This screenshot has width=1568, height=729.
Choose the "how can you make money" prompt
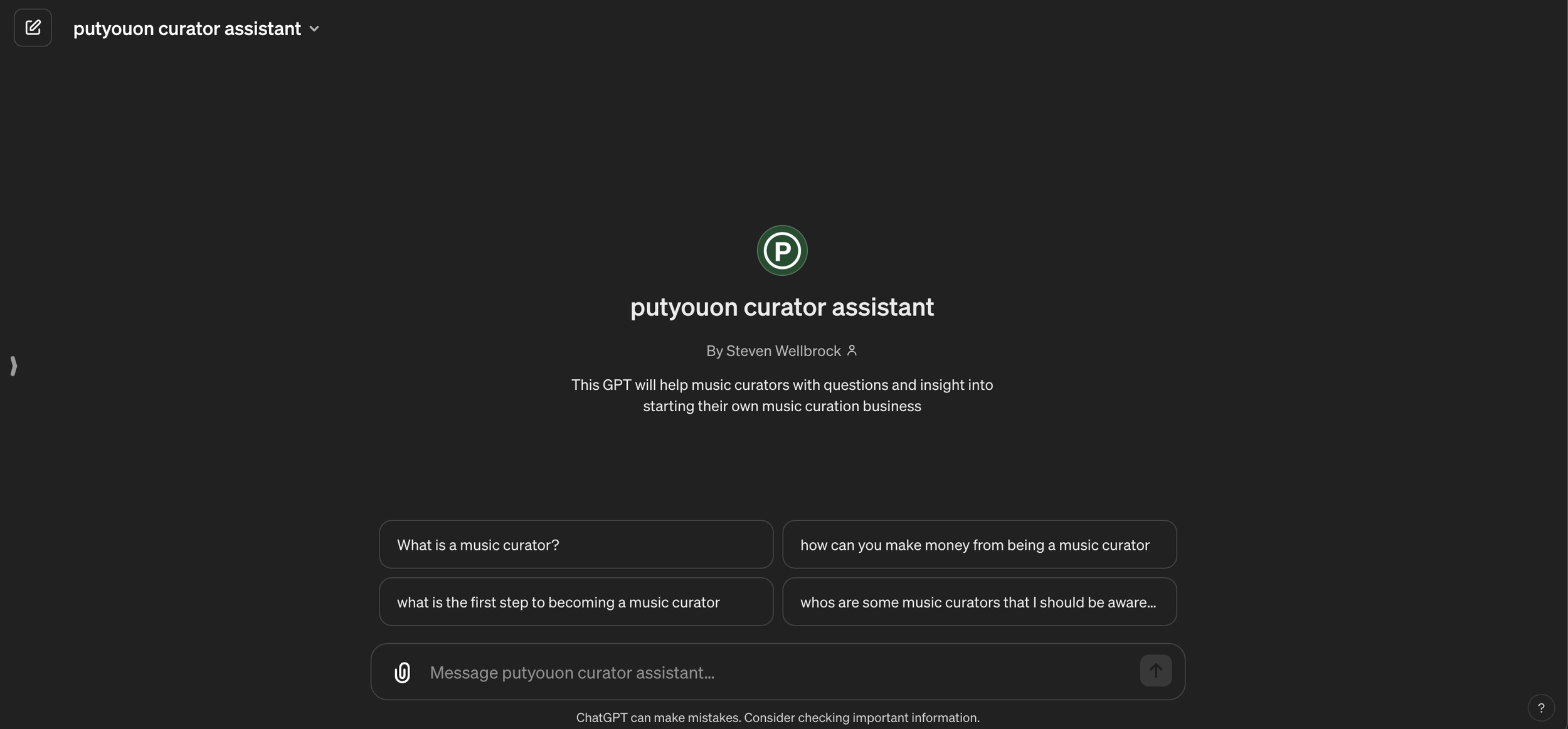tap(978, 545)
